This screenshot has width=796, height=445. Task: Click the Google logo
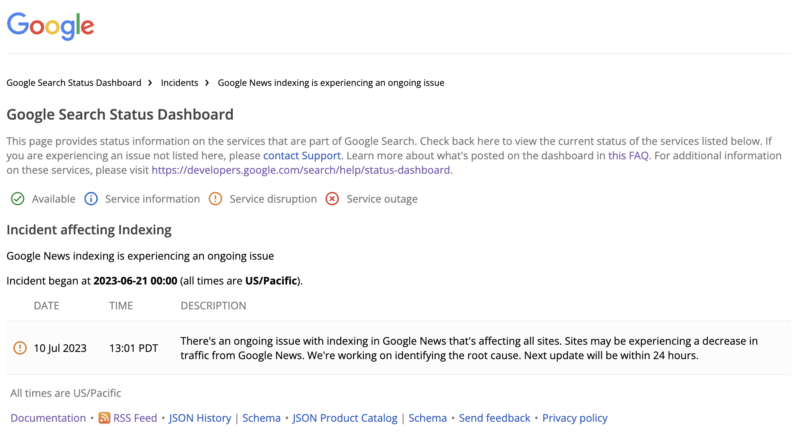point(50,25)
